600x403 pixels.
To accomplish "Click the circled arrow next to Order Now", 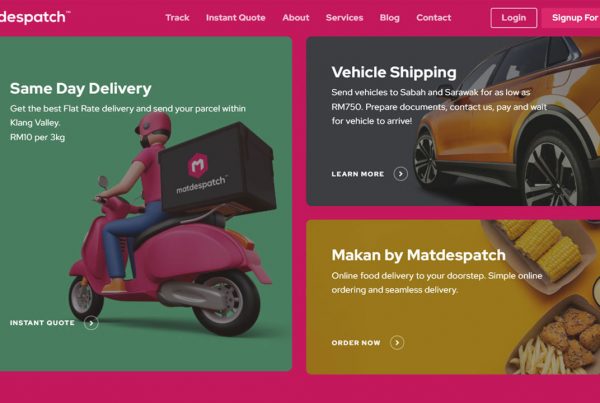I will 397,343.
